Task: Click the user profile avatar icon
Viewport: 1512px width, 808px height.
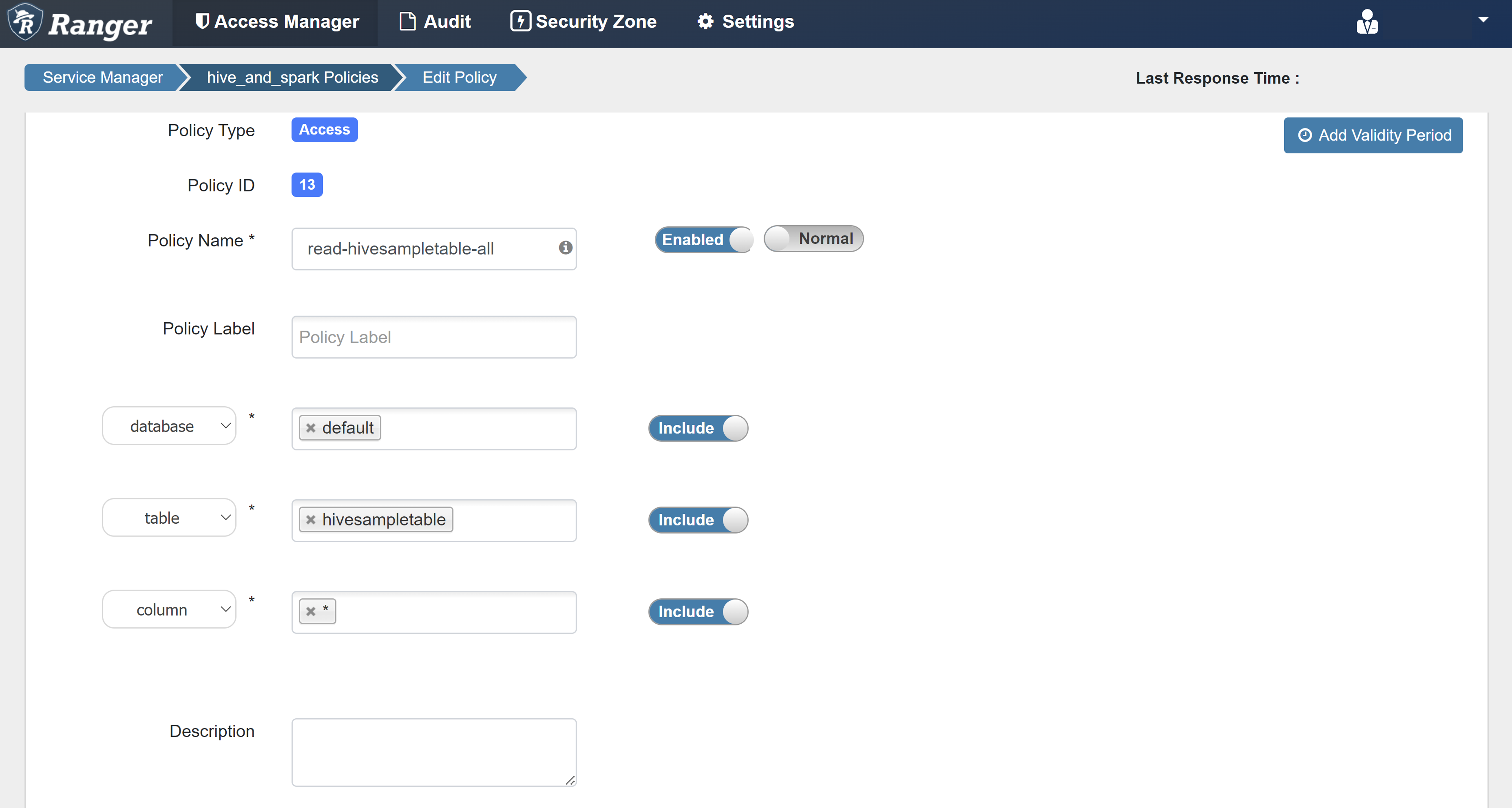Action: tap(1367, 22)
